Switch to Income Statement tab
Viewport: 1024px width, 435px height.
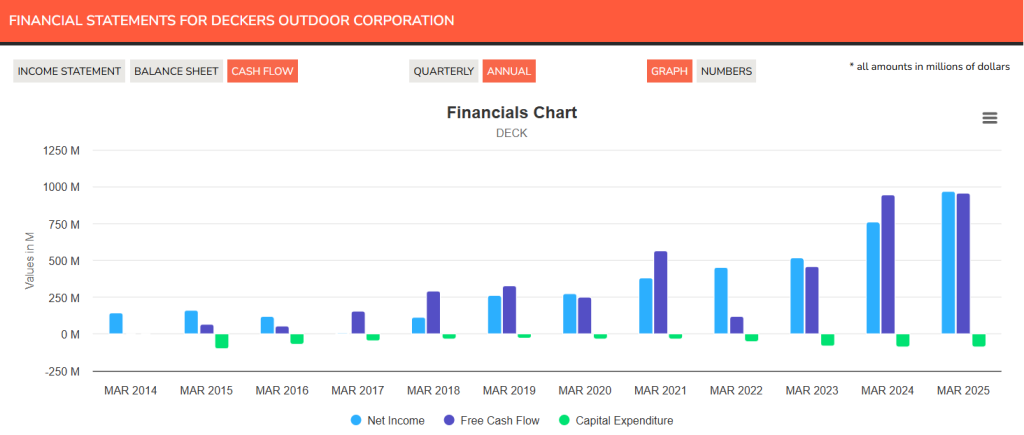tap(69, 71)
